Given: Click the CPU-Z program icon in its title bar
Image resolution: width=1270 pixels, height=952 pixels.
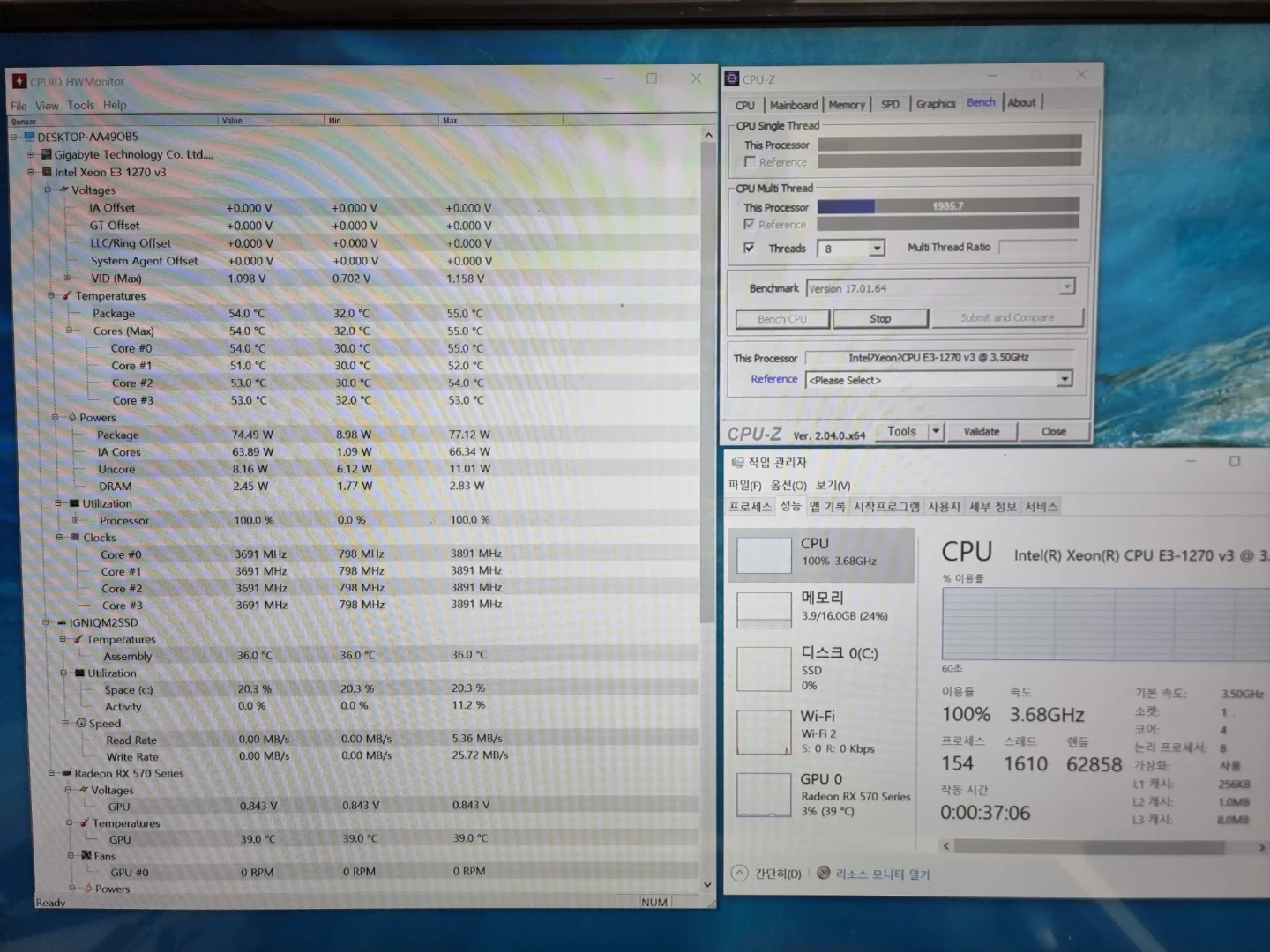Looking at the screenshot, I should [732, 78].
